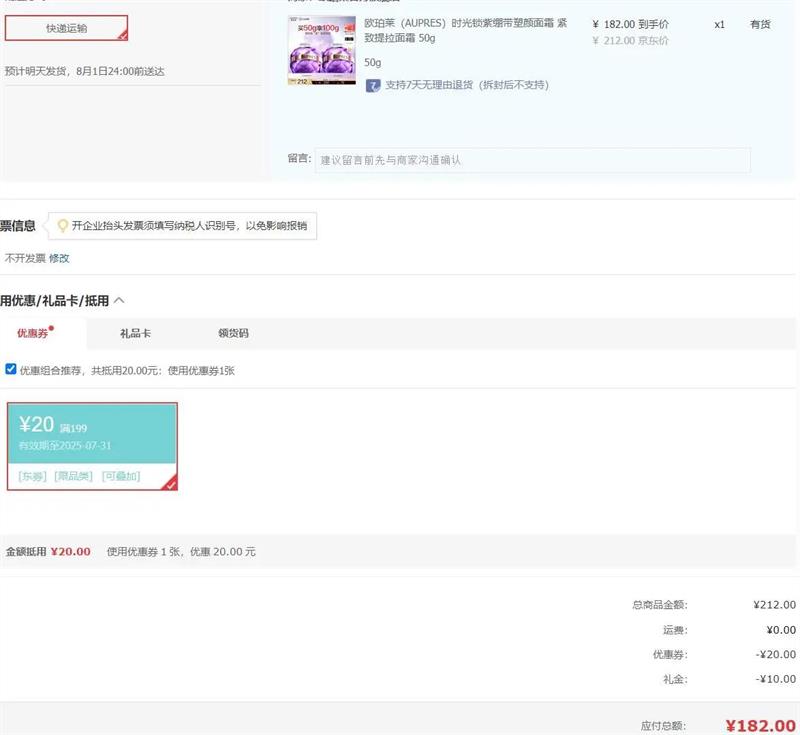Collapse the 使用优惠/礼品卡/抵用 section chevron
The width and height of the screenshot is (800, 735).
click(x=120, y=300)
